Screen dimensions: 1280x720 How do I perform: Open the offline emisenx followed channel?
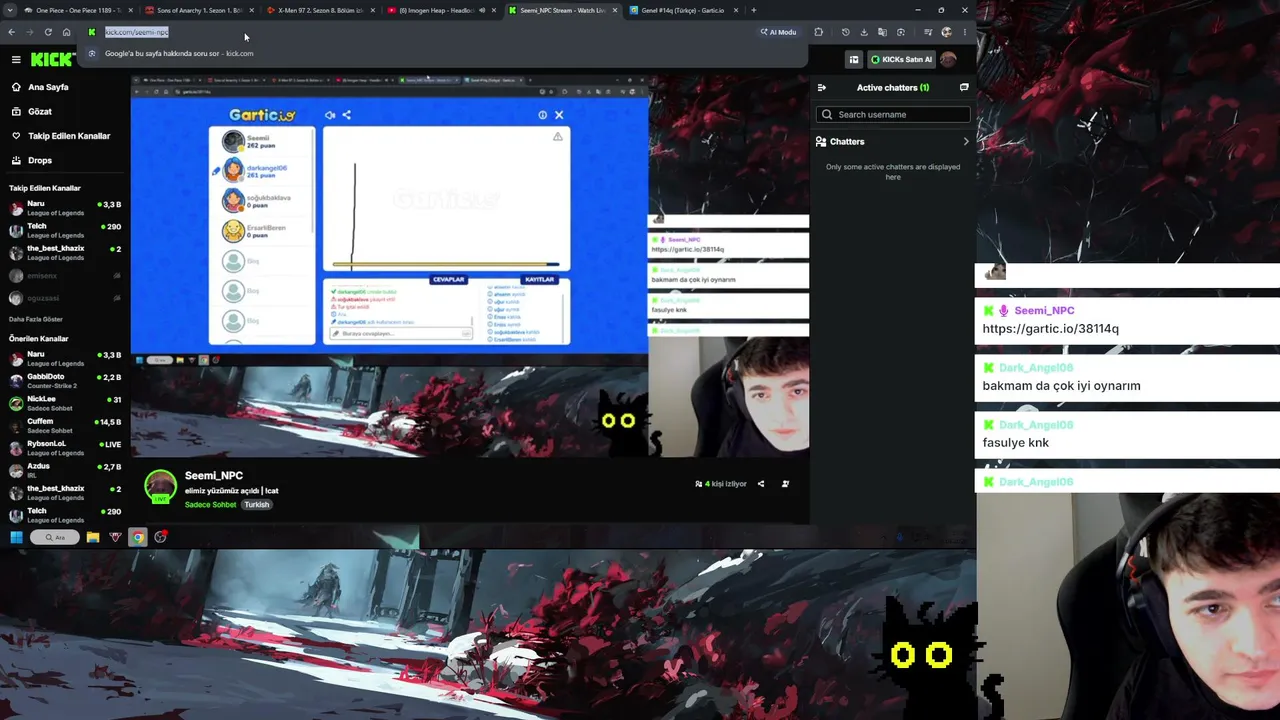coord(64,276)
